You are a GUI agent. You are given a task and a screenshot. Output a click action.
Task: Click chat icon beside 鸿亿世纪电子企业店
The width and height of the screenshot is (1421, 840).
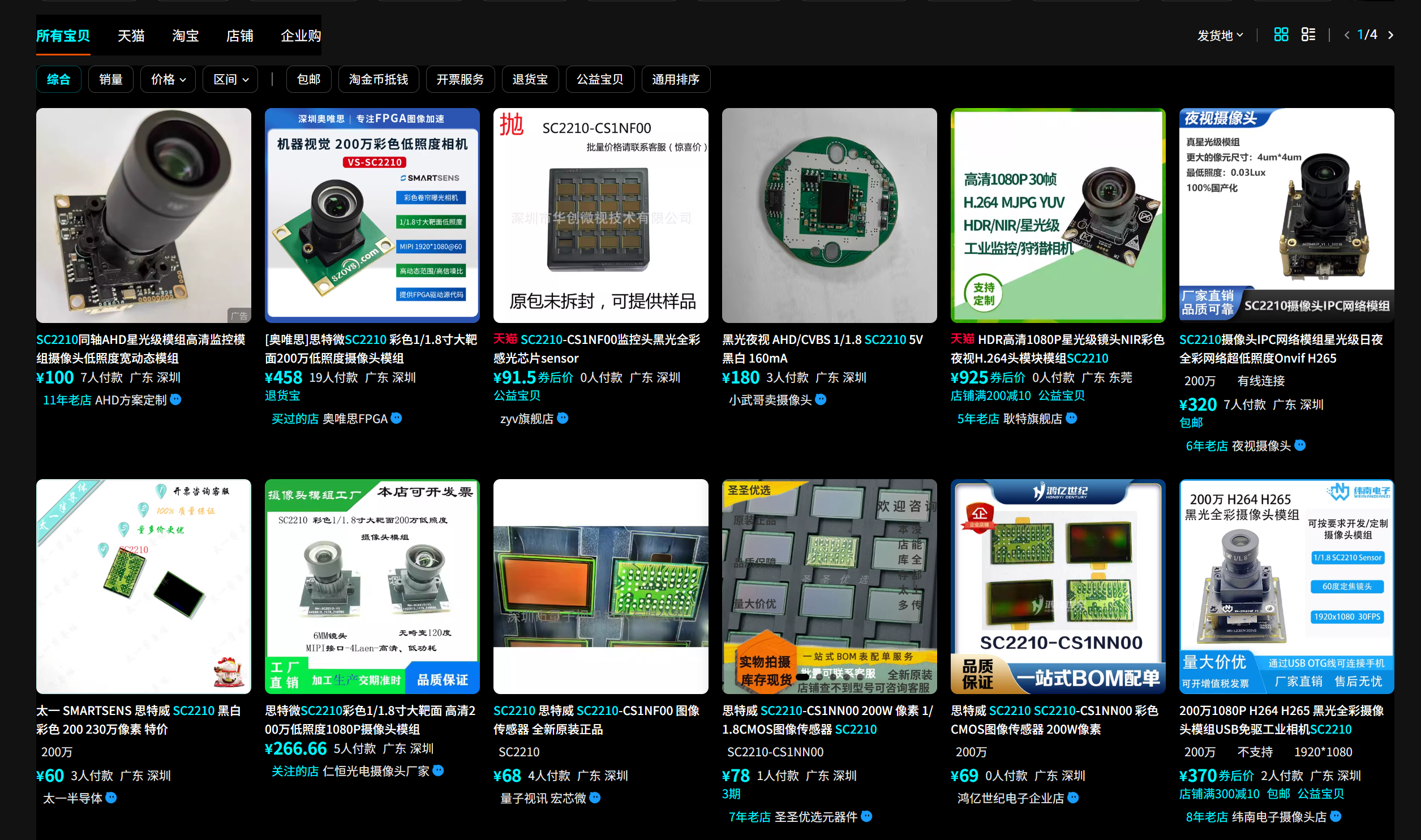pos(1073,798)
